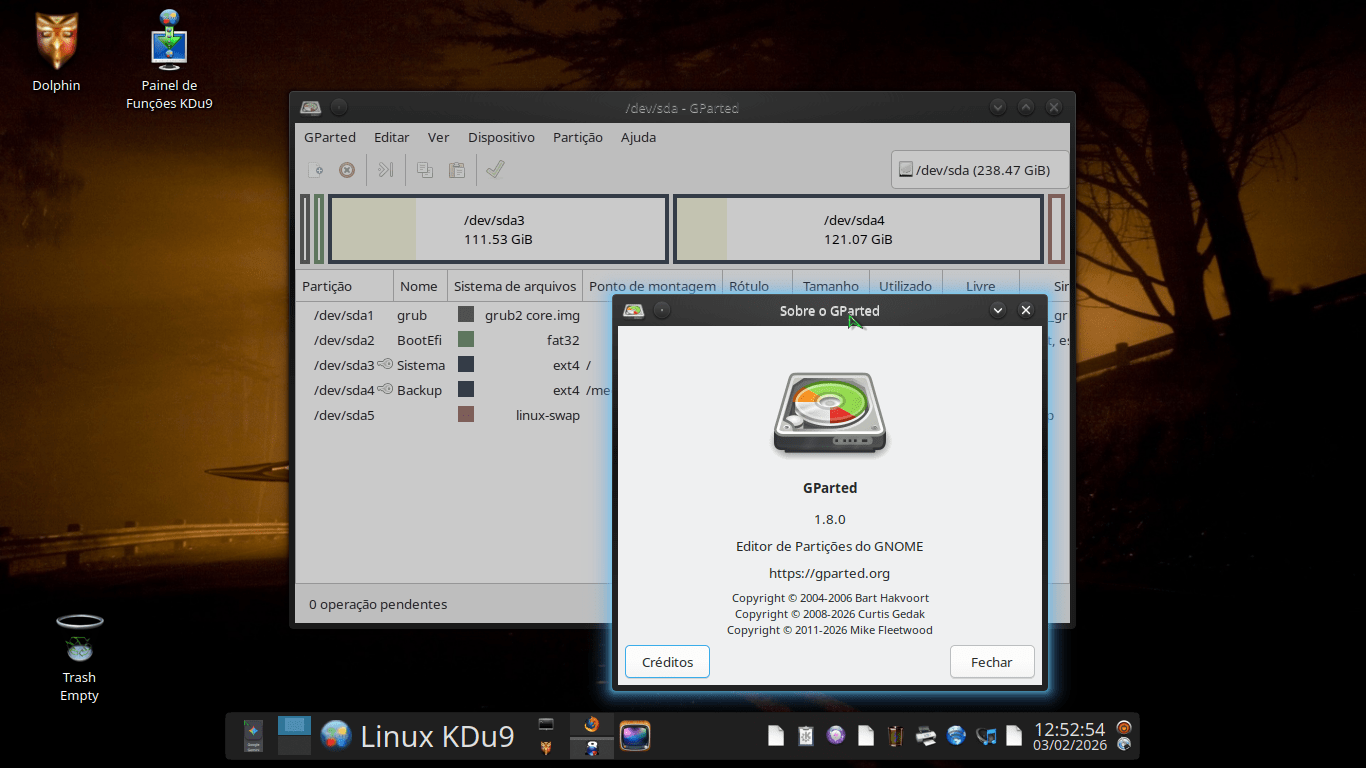
Task: Click the New partition toolbar icon
Action: tap(315, 170)
